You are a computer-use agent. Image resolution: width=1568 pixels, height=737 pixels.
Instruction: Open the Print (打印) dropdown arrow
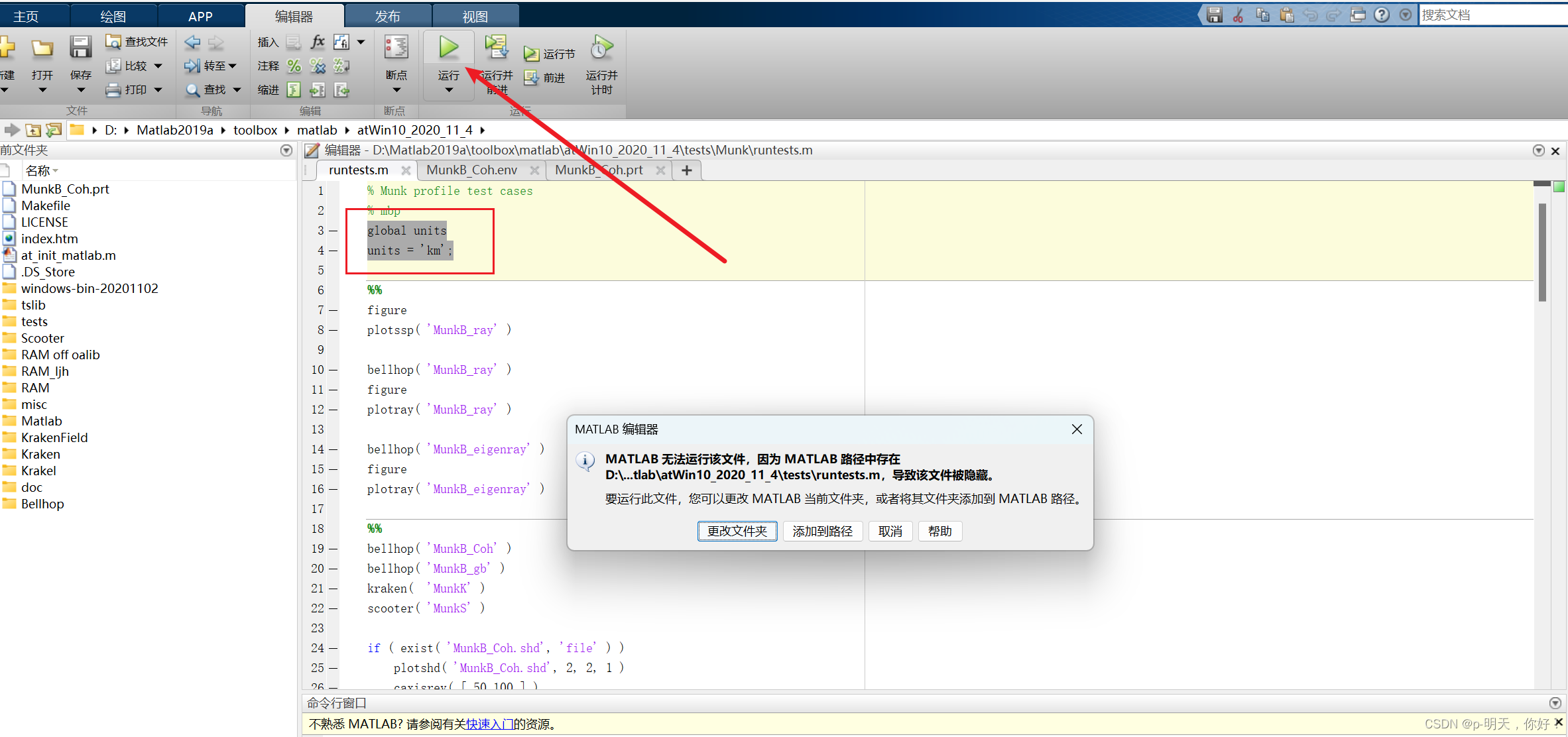tap(158, 89)
